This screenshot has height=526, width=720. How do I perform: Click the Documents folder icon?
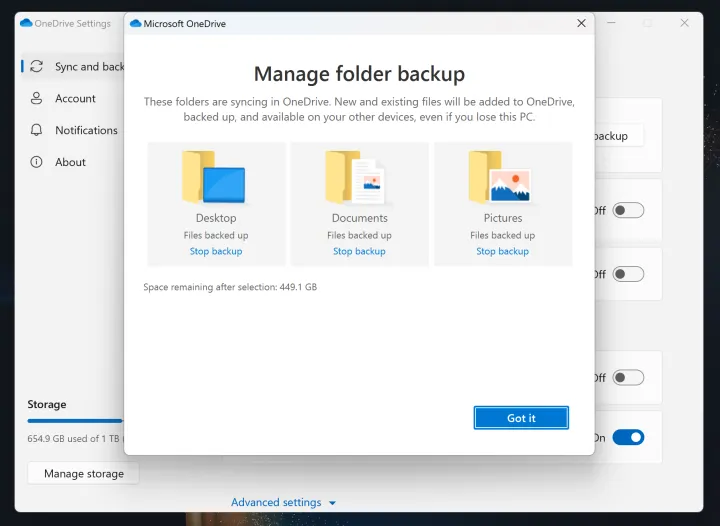point(357,178)
